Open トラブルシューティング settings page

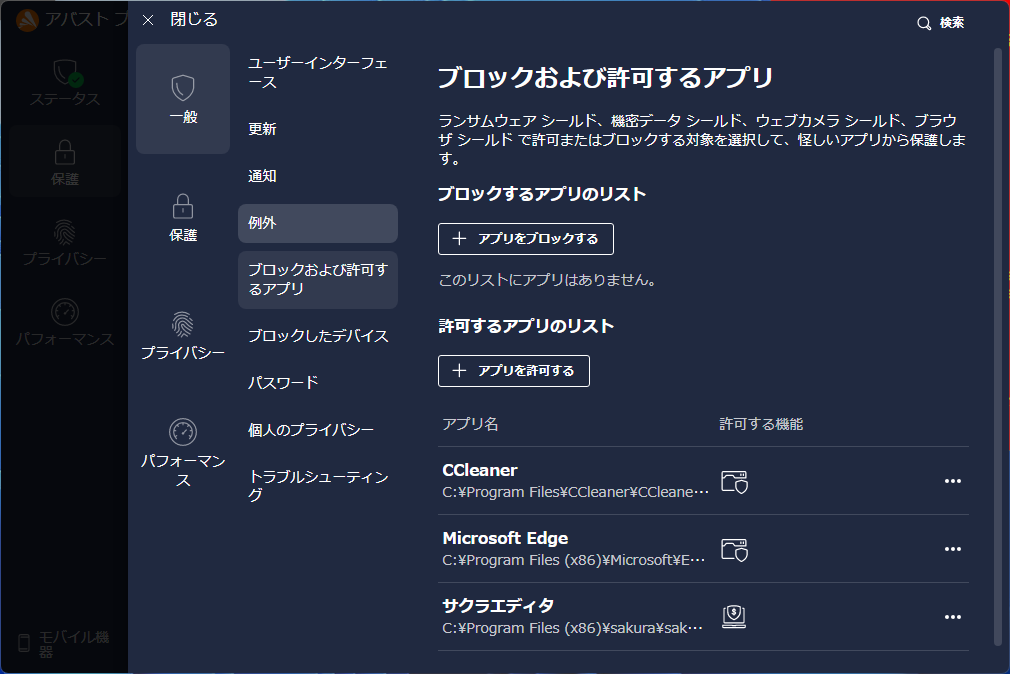coord(318,486)
